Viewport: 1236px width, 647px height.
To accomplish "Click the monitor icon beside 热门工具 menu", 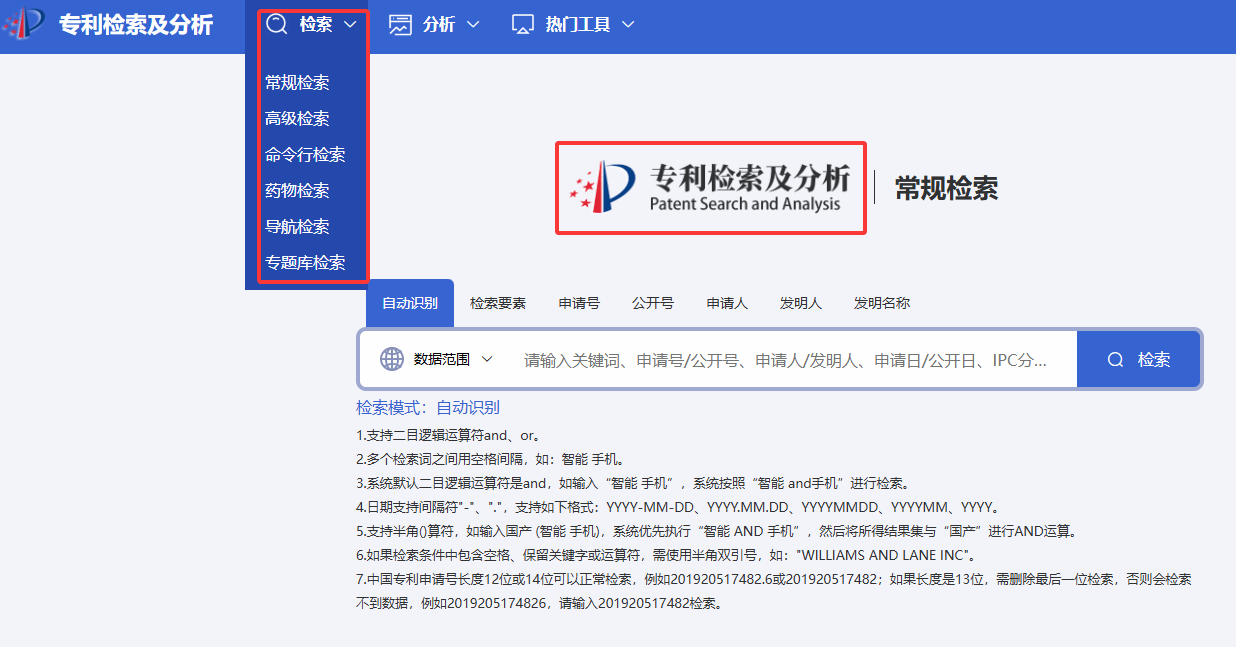I will pyautogui.click(x=523, y=25).
